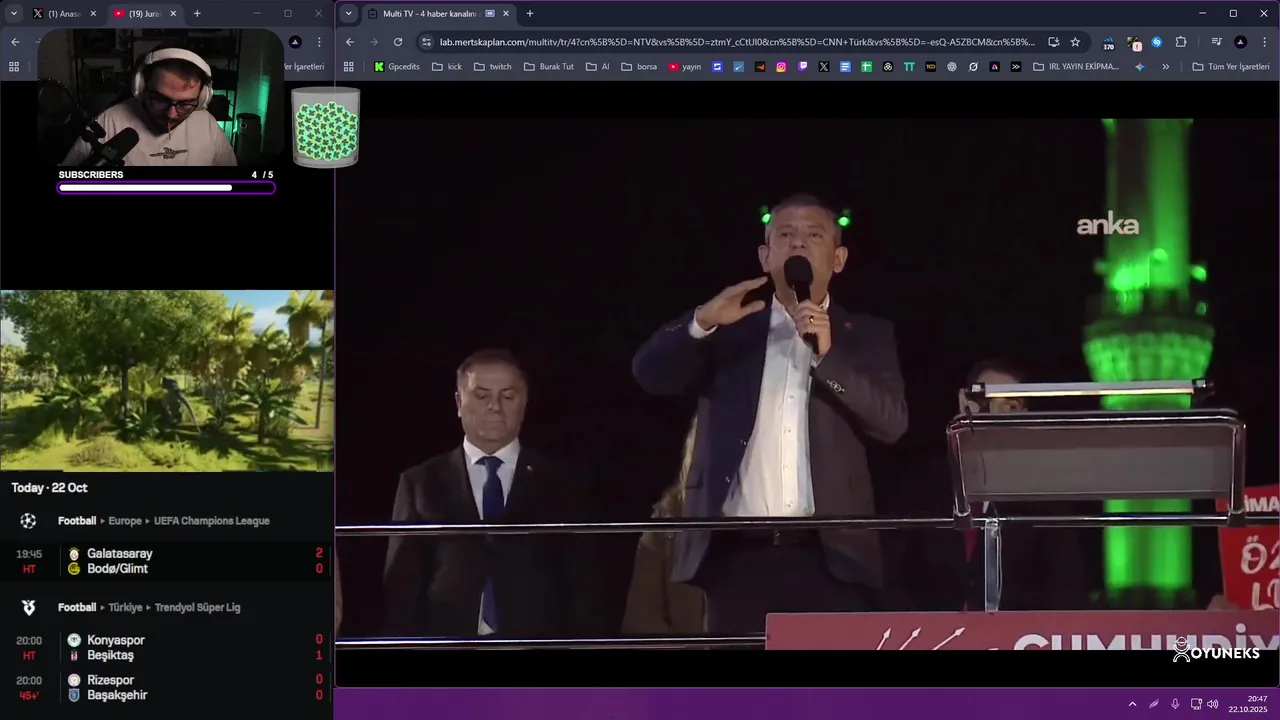Open the Google Sheets bookmark icon
The height and width of the screenshot is (720, 1280).
pos(867,67)
